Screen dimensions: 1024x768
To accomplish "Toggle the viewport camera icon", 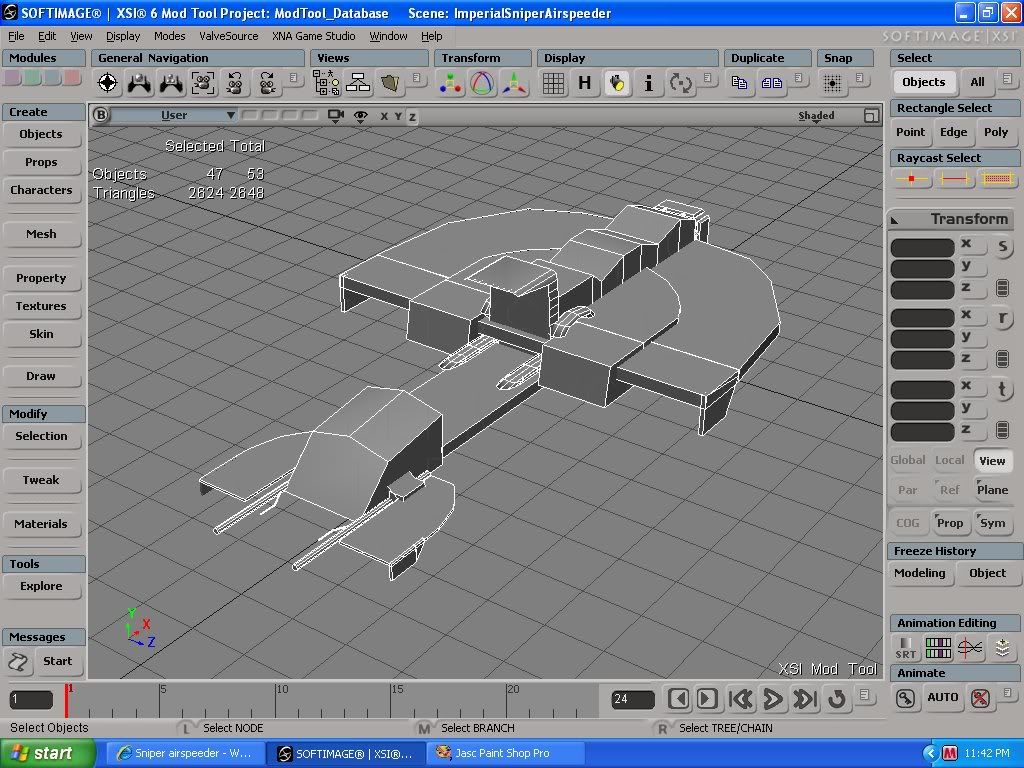I will pyautogui.click(x=336, y=116).
